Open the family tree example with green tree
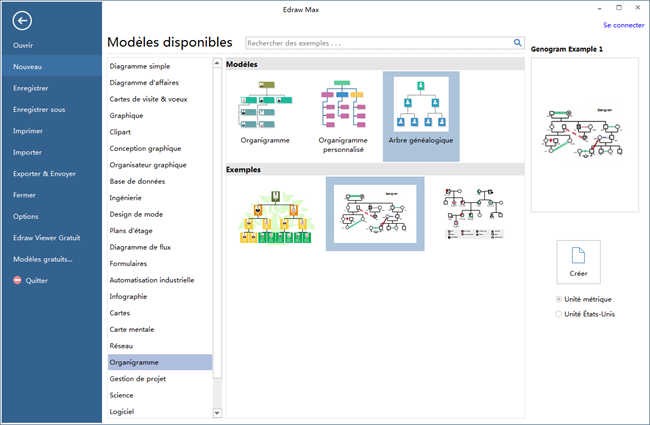Image resolution: width=650 pixels, height=425 pixels. point(276,217)
